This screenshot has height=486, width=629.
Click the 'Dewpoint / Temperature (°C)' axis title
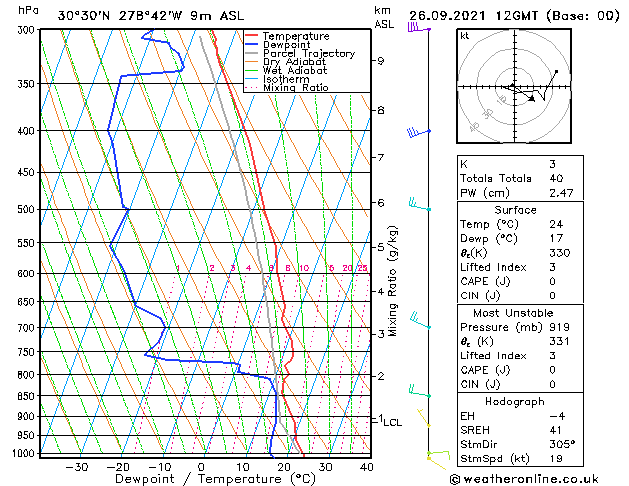(x=215, y=479)
